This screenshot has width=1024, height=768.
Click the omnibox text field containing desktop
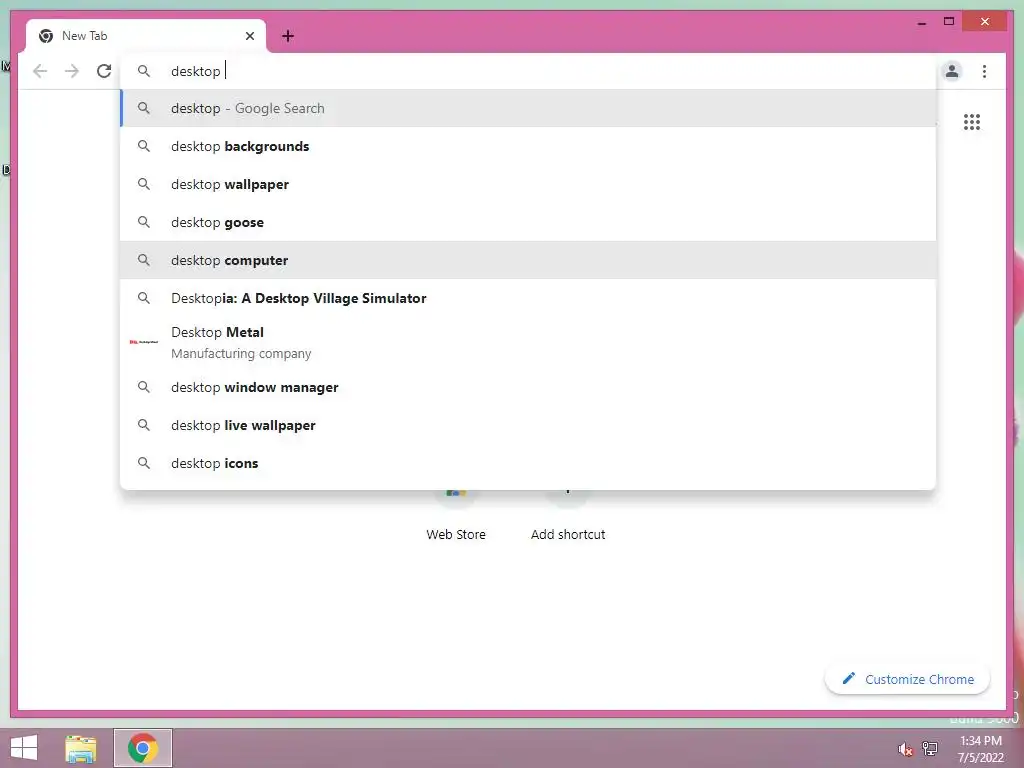[x=528, y=71]
